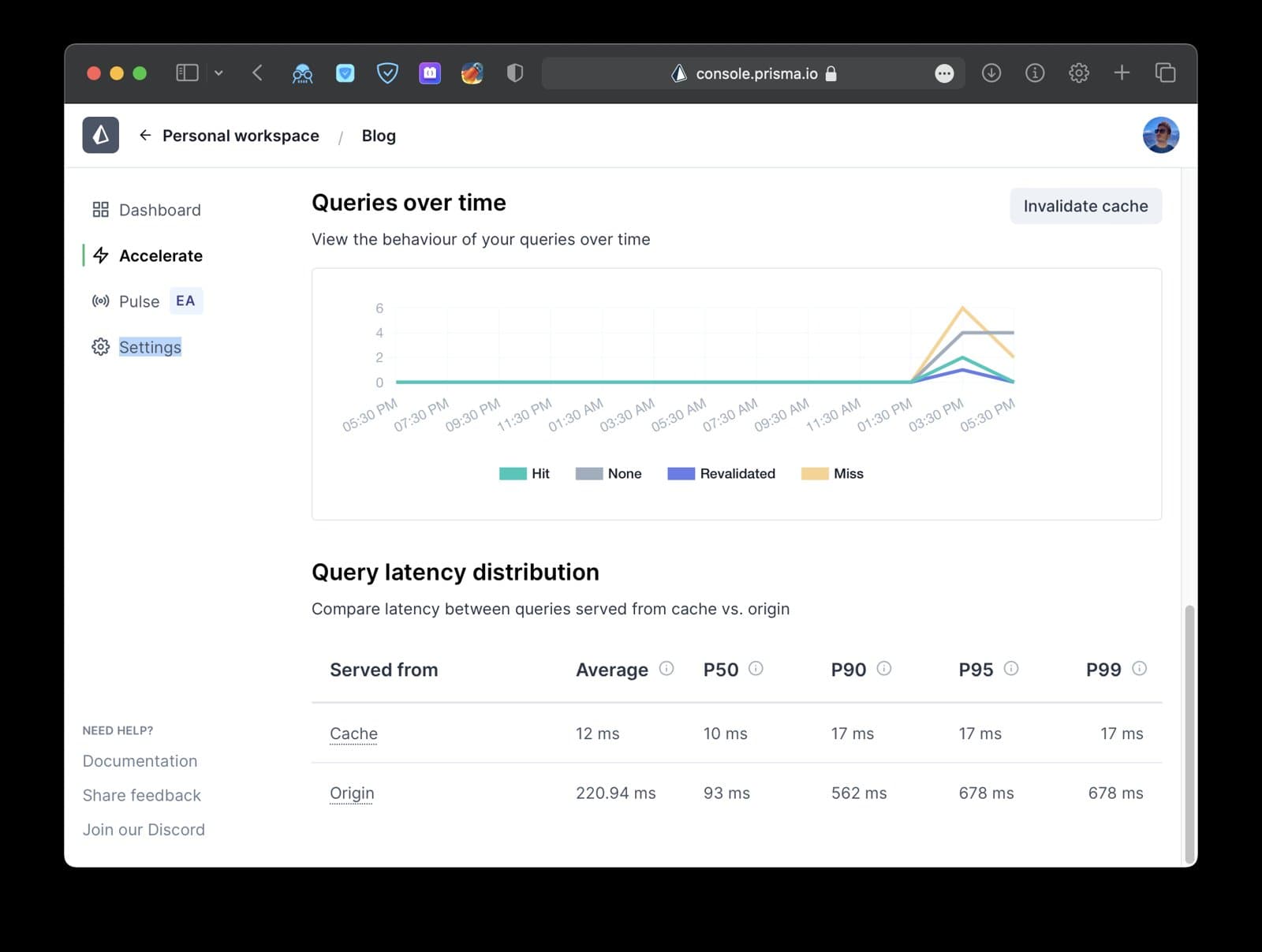1262x952 pixels.
Task: Open a new tab with plus icon
Action: pyautogui.click(x=1122, y=73)
